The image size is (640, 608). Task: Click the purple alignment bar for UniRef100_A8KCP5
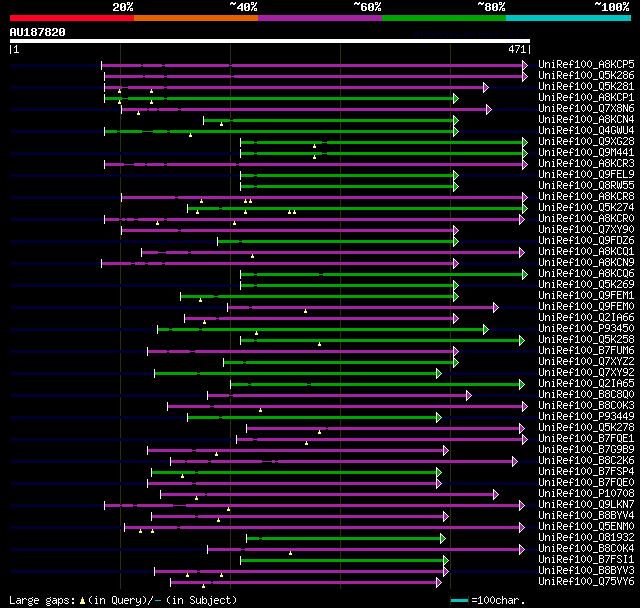tap(314, 65)
